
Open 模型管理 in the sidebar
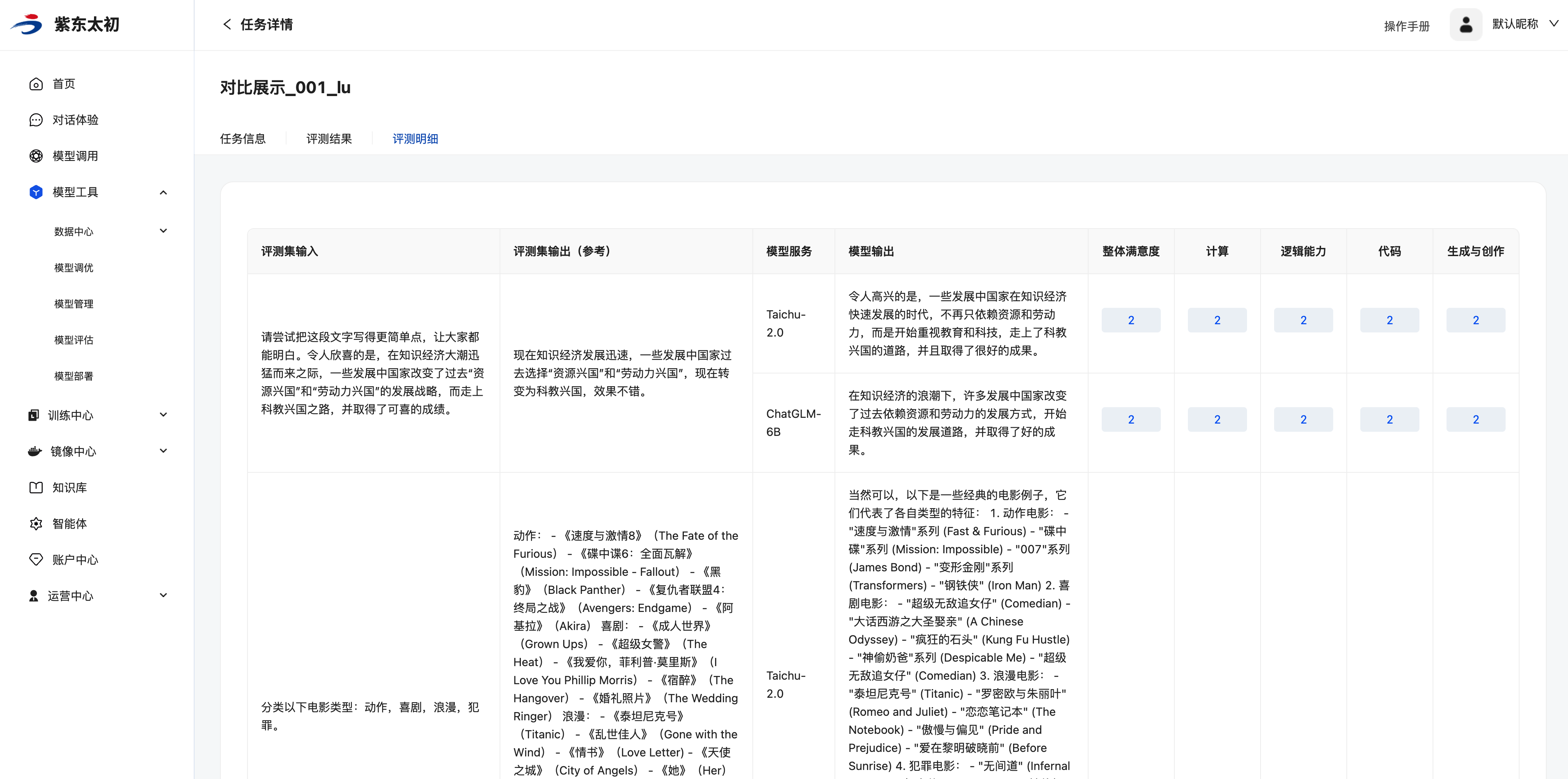click(x=73, y=304)
